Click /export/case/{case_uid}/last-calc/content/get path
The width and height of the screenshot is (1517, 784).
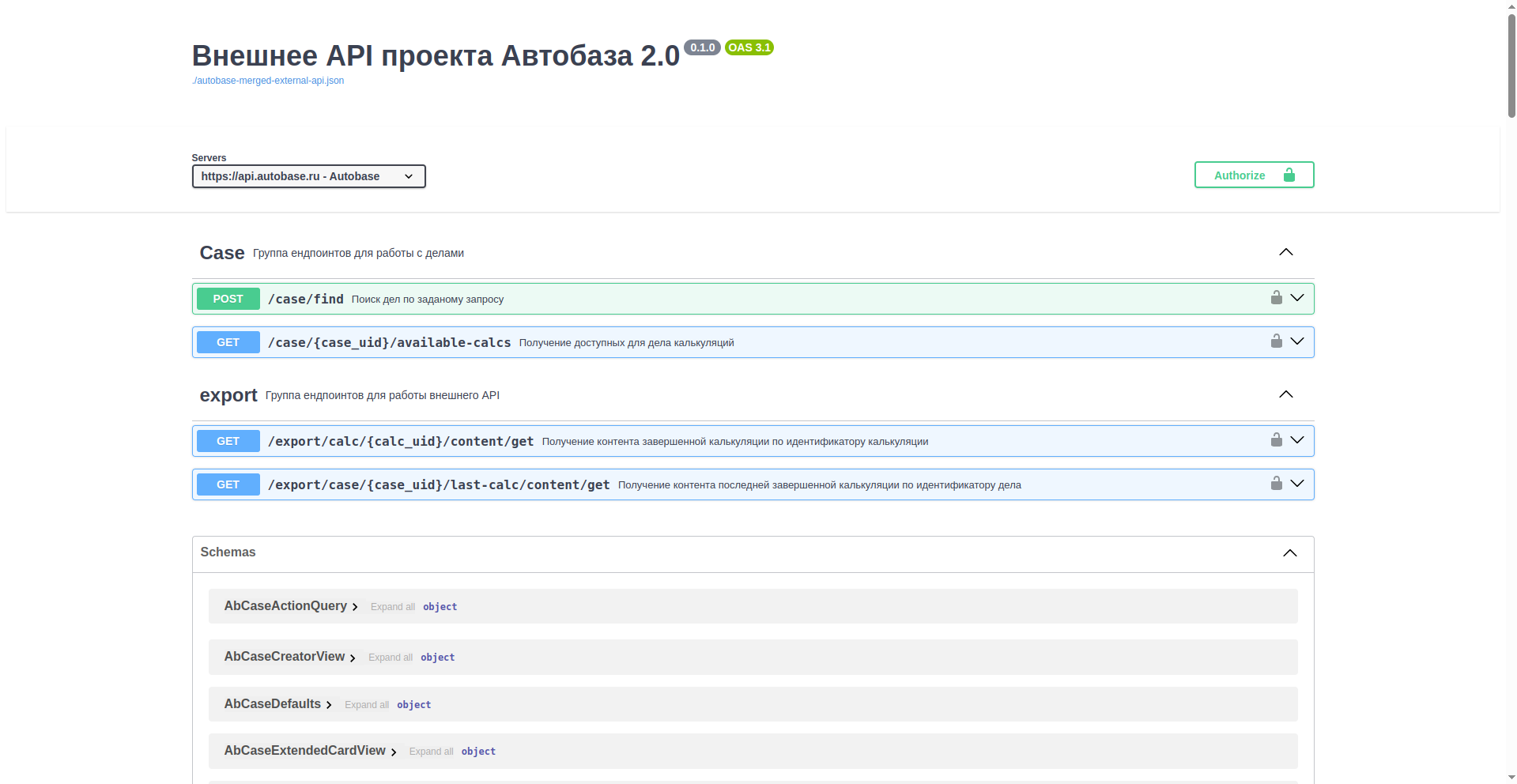pos(439,484)
